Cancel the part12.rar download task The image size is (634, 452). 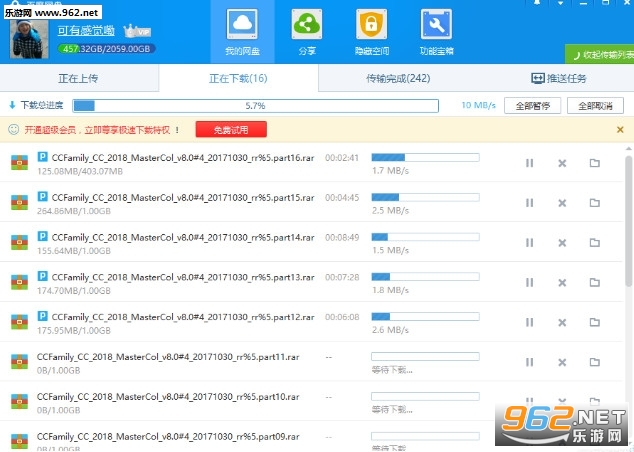click(x=562, y=322)
